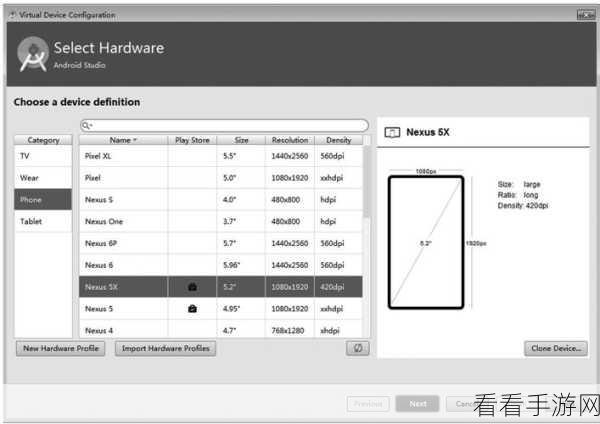
Task: Click in the device search input field
Action: click(x=225, y=126)
